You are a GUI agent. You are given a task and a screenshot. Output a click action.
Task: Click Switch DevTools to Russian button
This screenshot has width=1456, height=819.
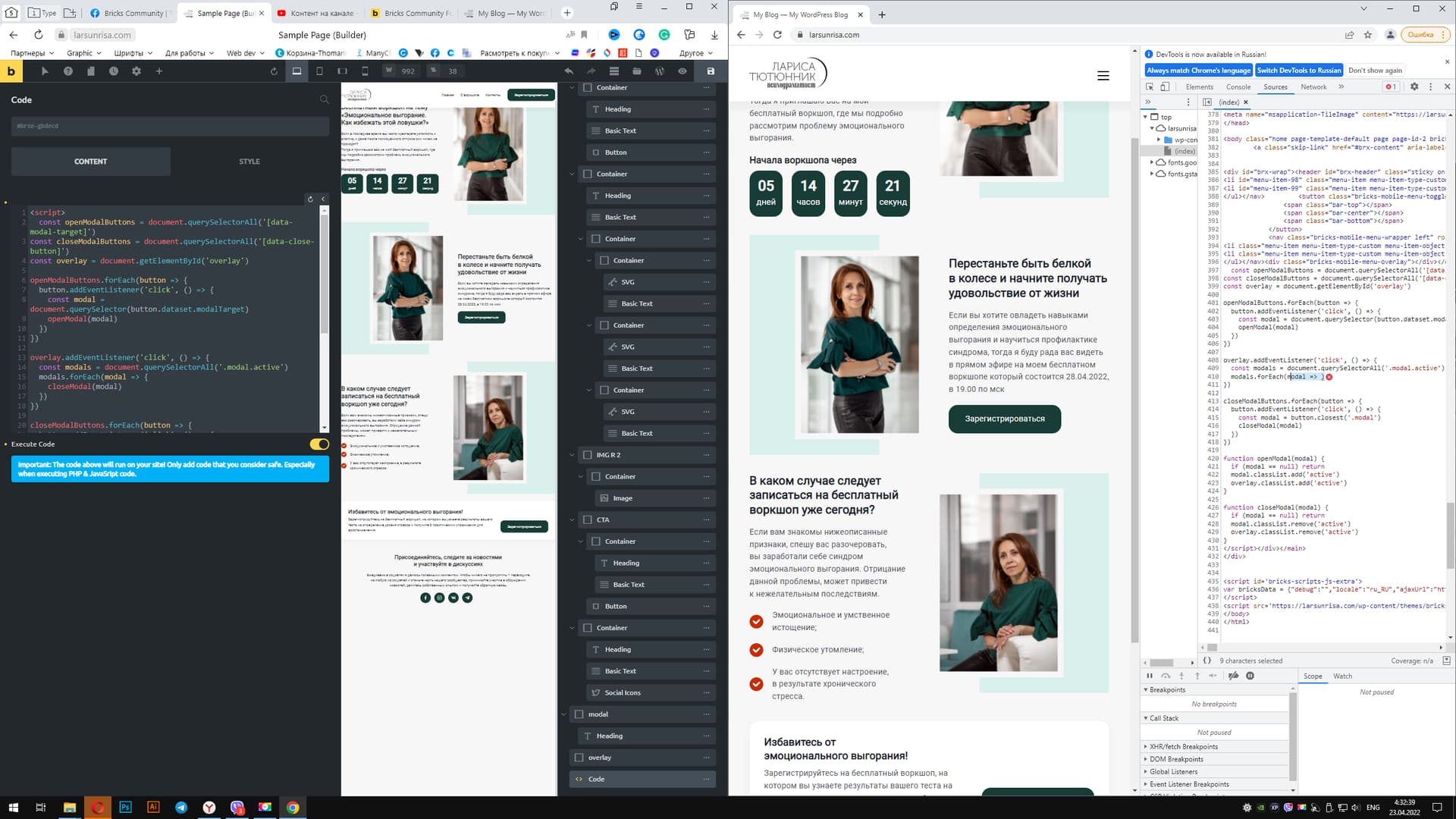coord(1299,71)
